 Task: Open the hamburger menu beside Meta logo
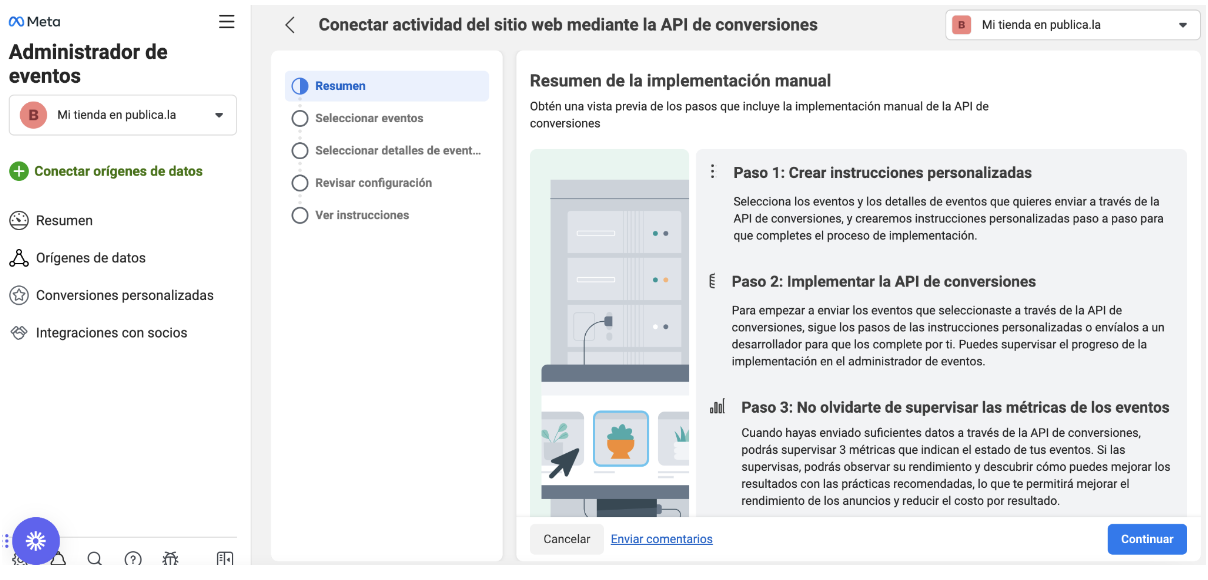coord(226,22)
